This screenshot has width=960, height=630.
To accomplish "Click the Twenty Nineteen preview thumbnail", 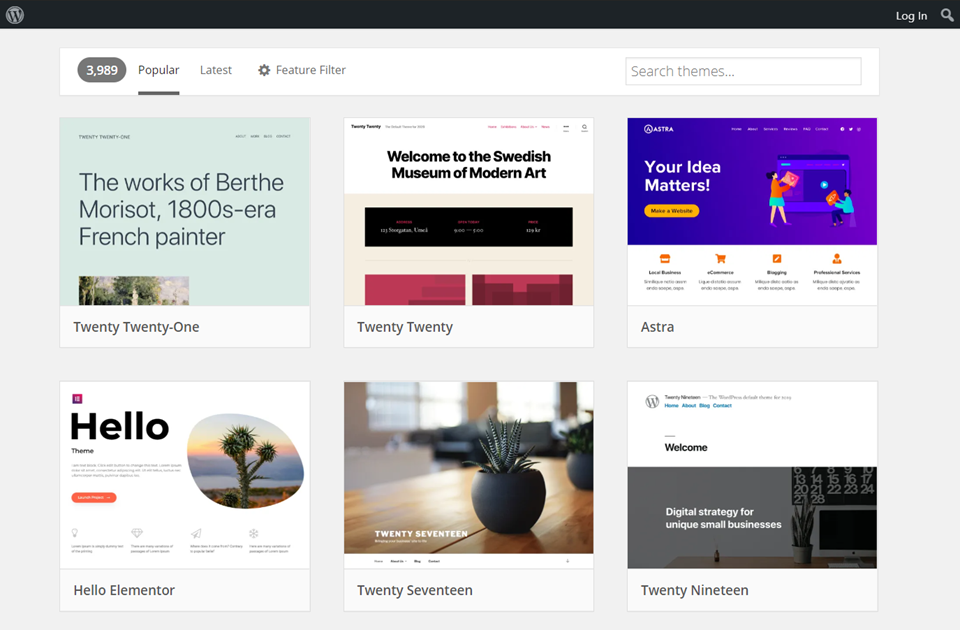I will (x=751, y=470).
